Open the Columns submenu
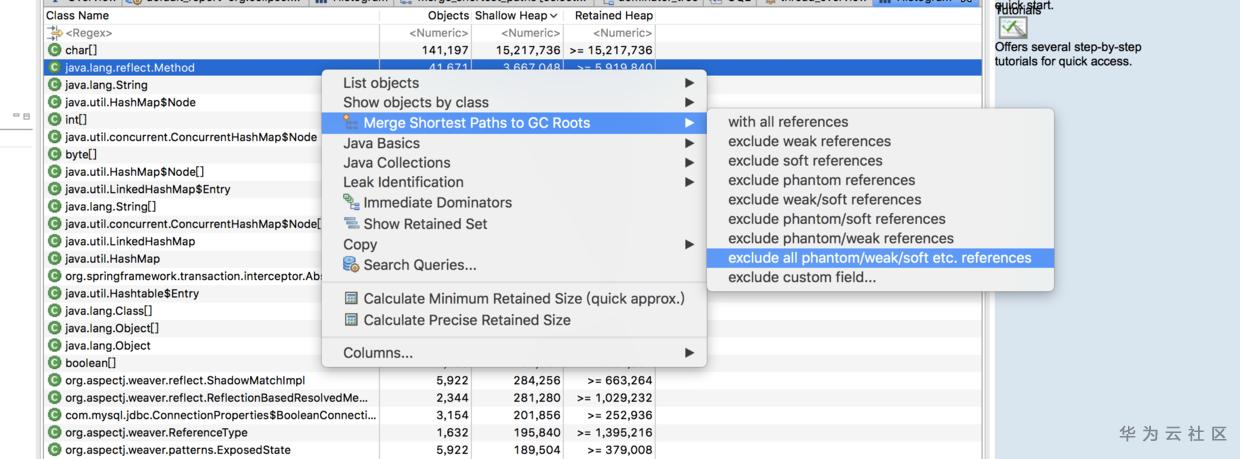 point(689,353)
